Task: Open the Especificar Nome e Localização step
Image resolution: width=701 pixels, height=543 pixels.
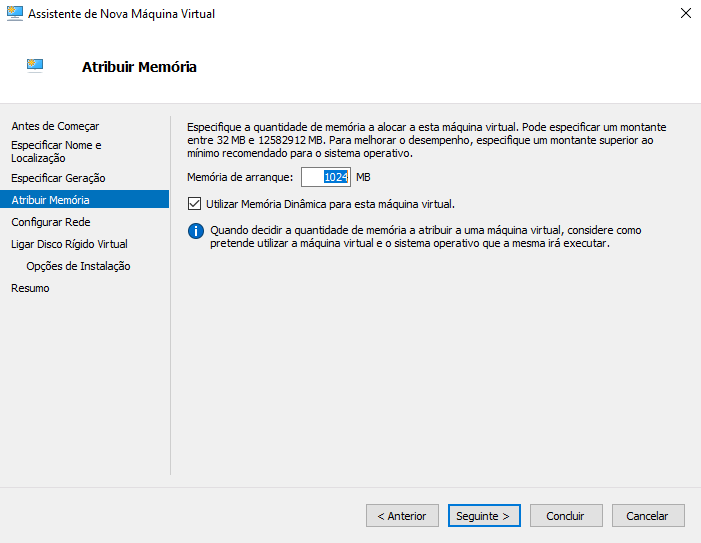Action: tap(56, 151)
